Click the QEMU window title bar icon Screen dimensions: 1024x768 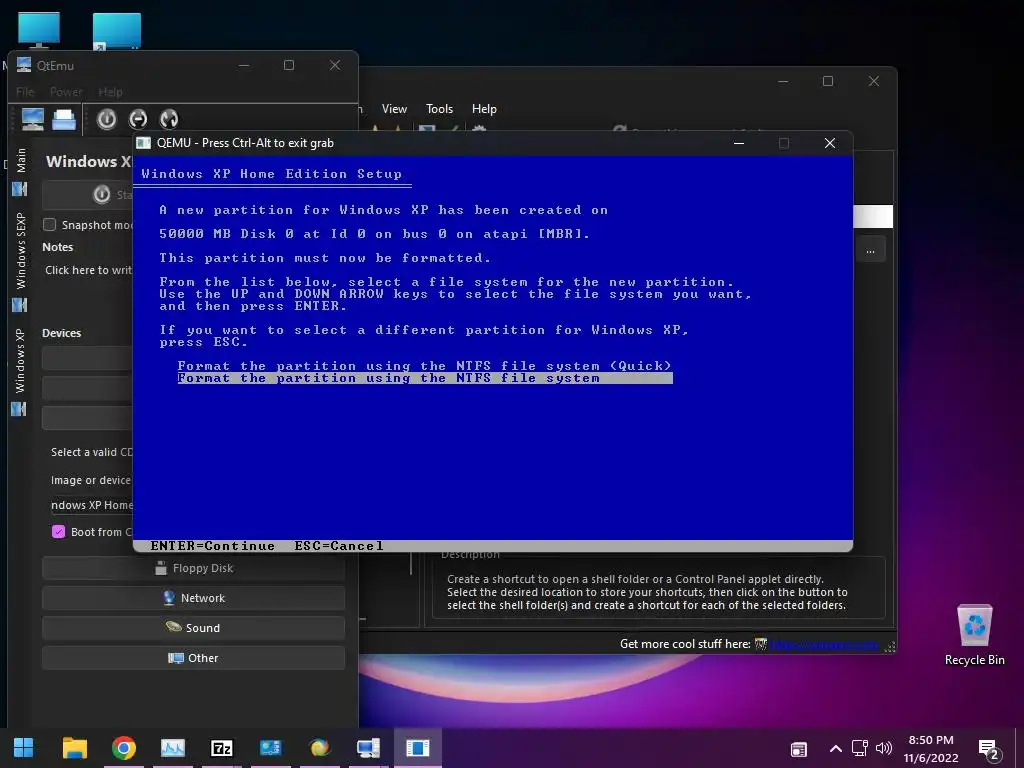[x=144, y=143]
